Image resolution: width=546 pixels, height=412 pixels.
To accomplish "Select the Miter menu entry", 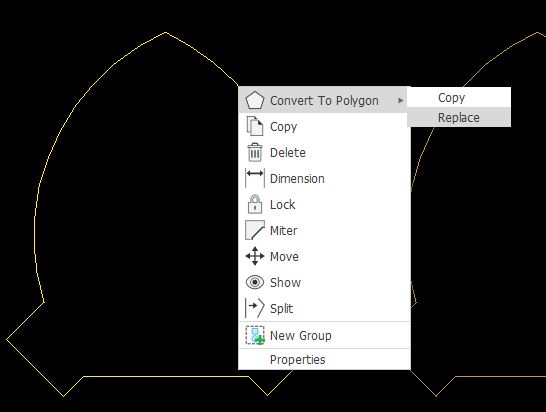I will [324, 230].
